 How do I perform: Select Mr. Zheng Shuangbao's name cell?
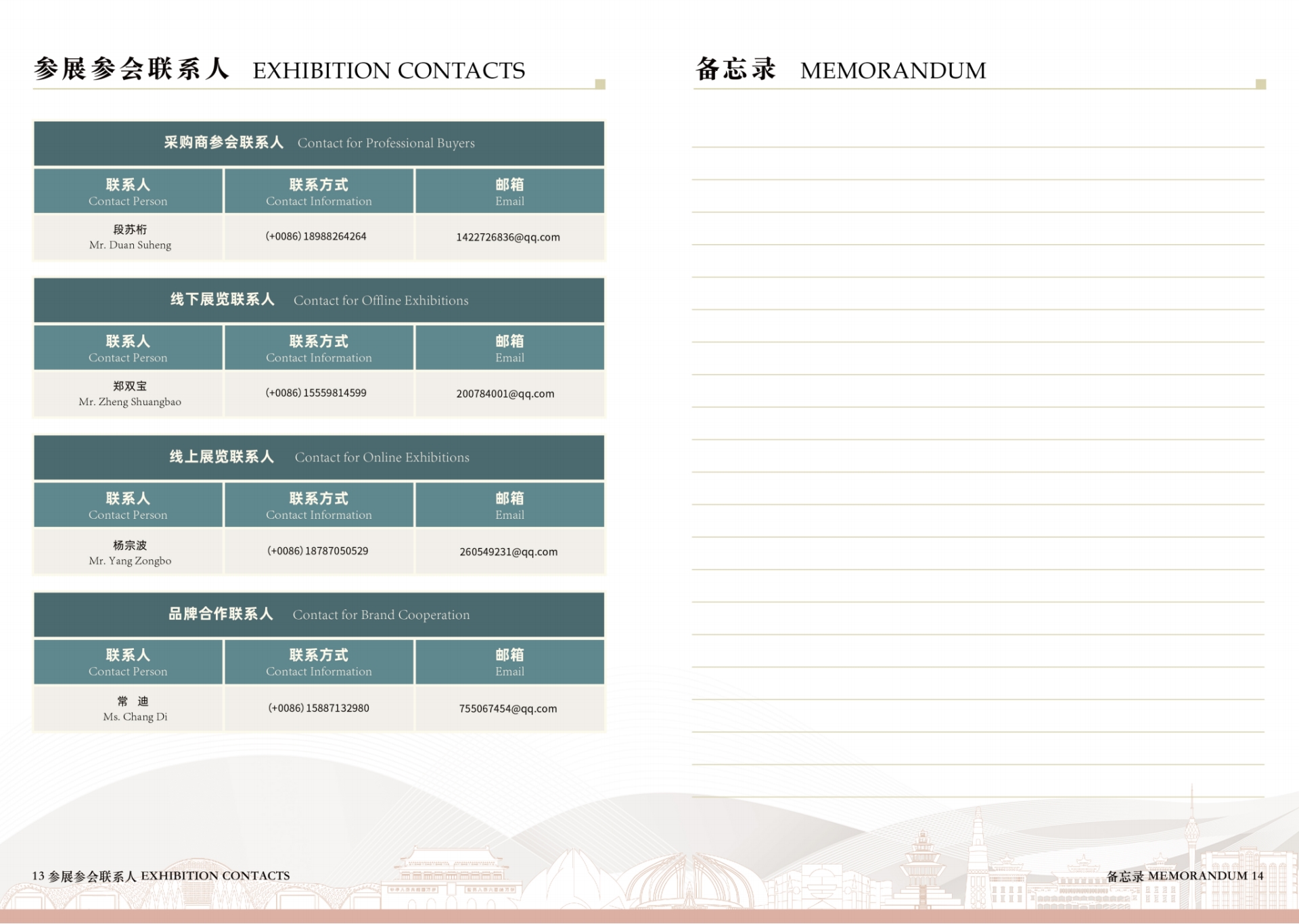pyautogui.click(x=129, y=394)
